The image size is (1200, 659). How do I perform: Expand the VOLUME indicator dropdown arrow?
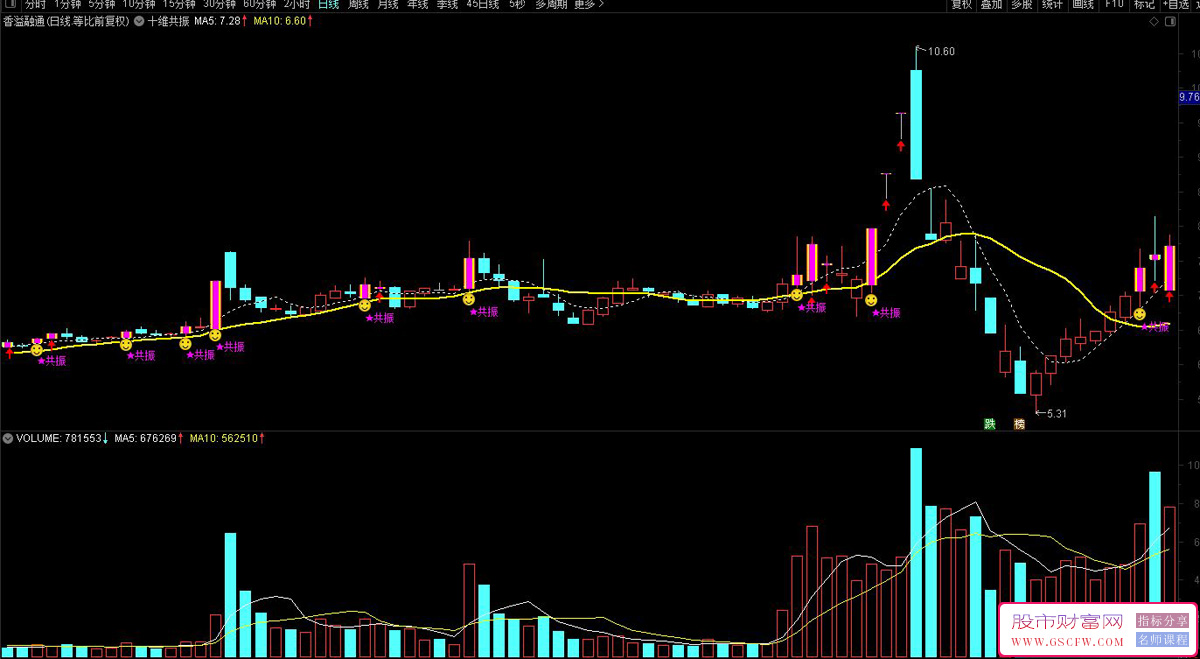click(x=9, y=438)
